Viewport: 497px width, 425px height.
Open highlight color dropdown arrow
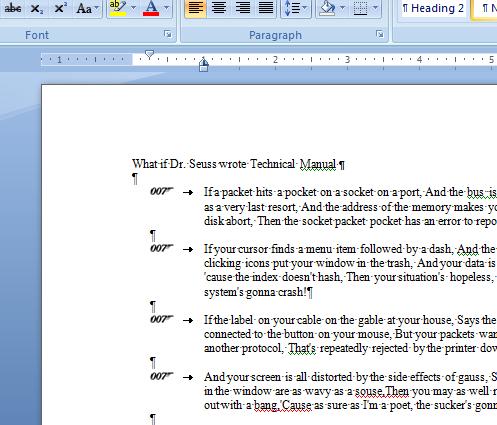click(x=133, y=8)
